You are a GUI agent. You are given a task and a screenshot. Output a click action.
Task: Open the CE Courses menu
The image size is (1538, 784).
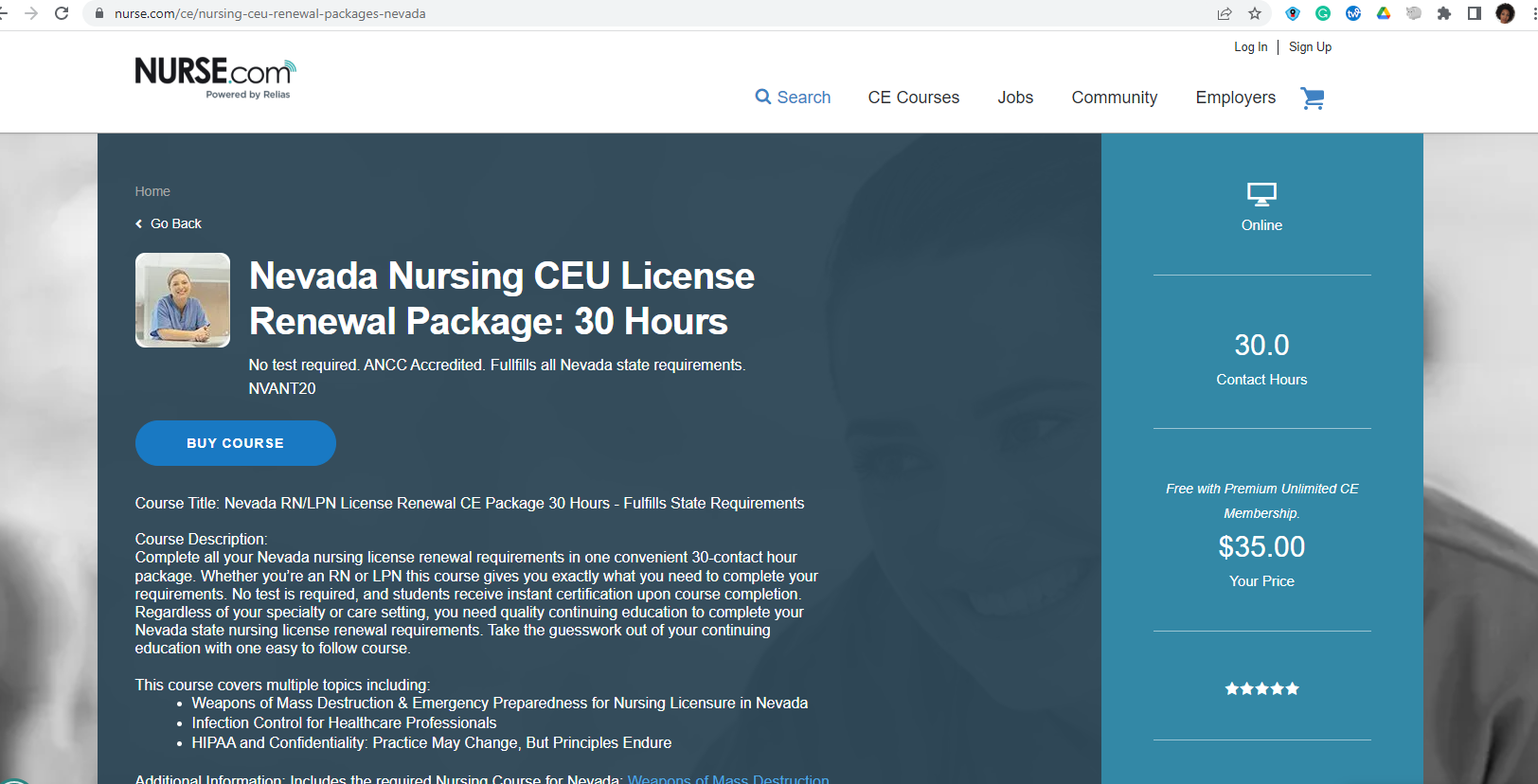(x=914, y=98)
